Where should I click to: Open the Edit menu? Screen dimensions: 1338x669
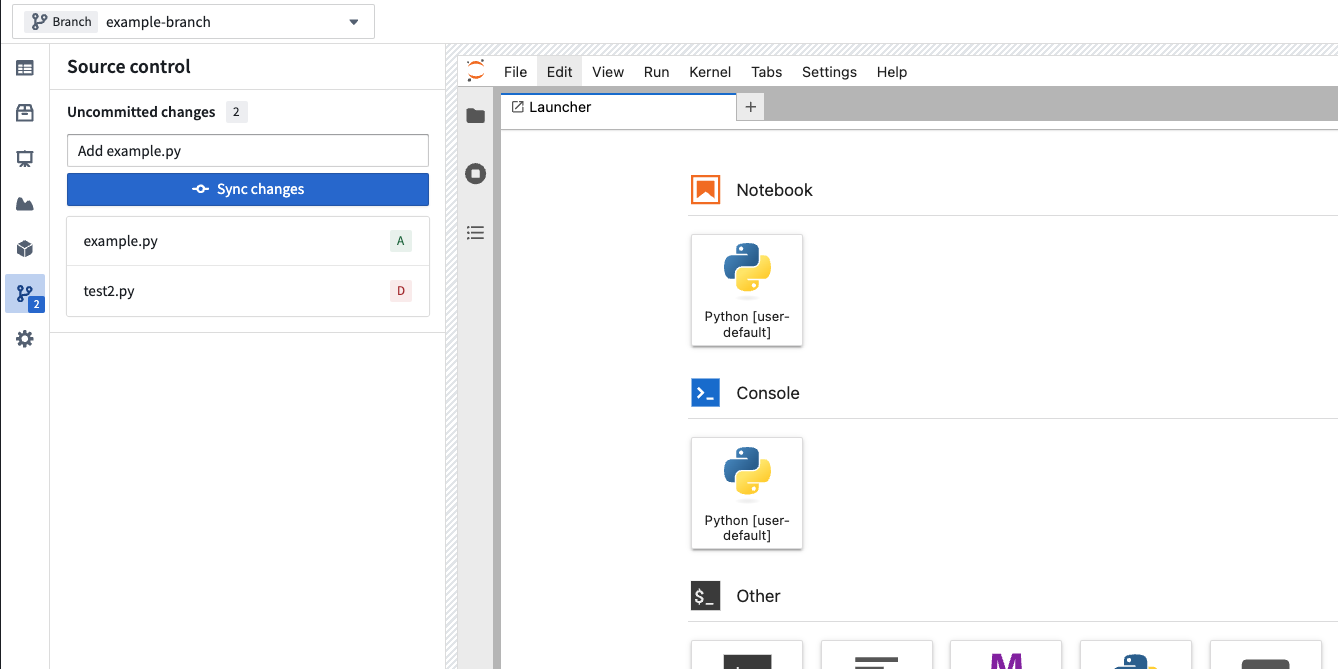point(560,72)
